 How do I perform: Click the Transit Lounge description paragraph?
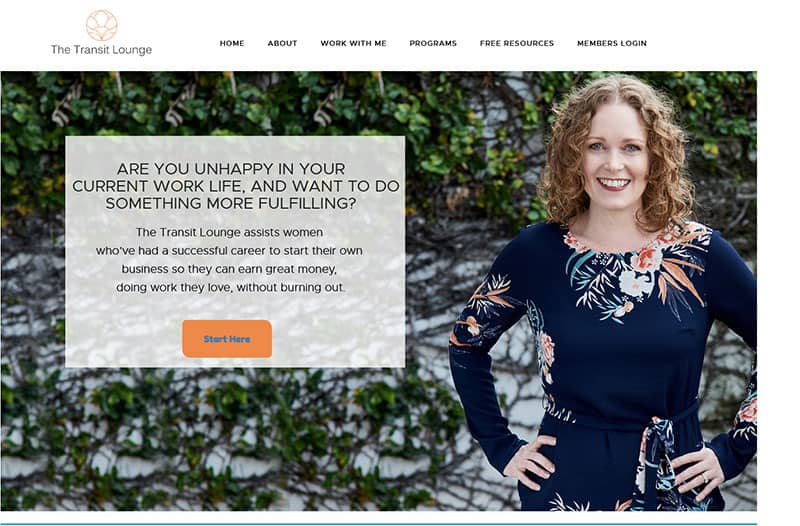(230, 260)
